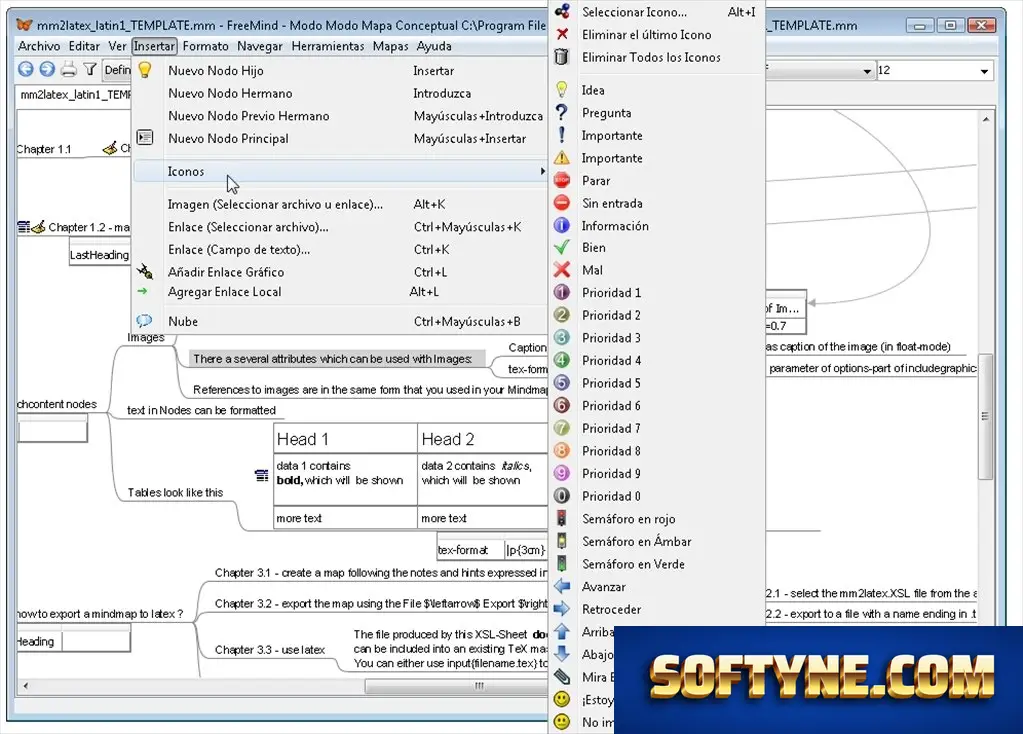Choose Nuevo Nodo Previo Hermano entry

point(339,116)
